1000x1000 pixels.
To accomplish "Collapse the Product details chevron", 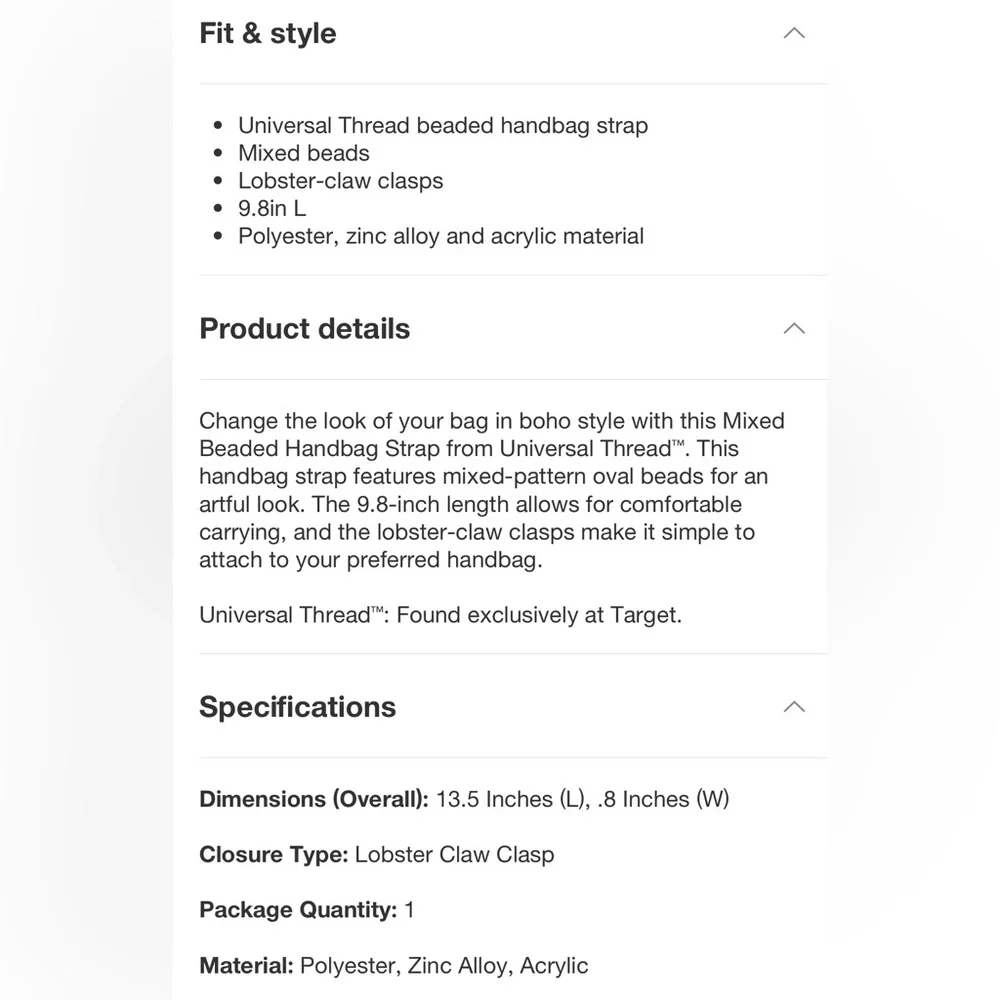I will click(x=794, y=328).
